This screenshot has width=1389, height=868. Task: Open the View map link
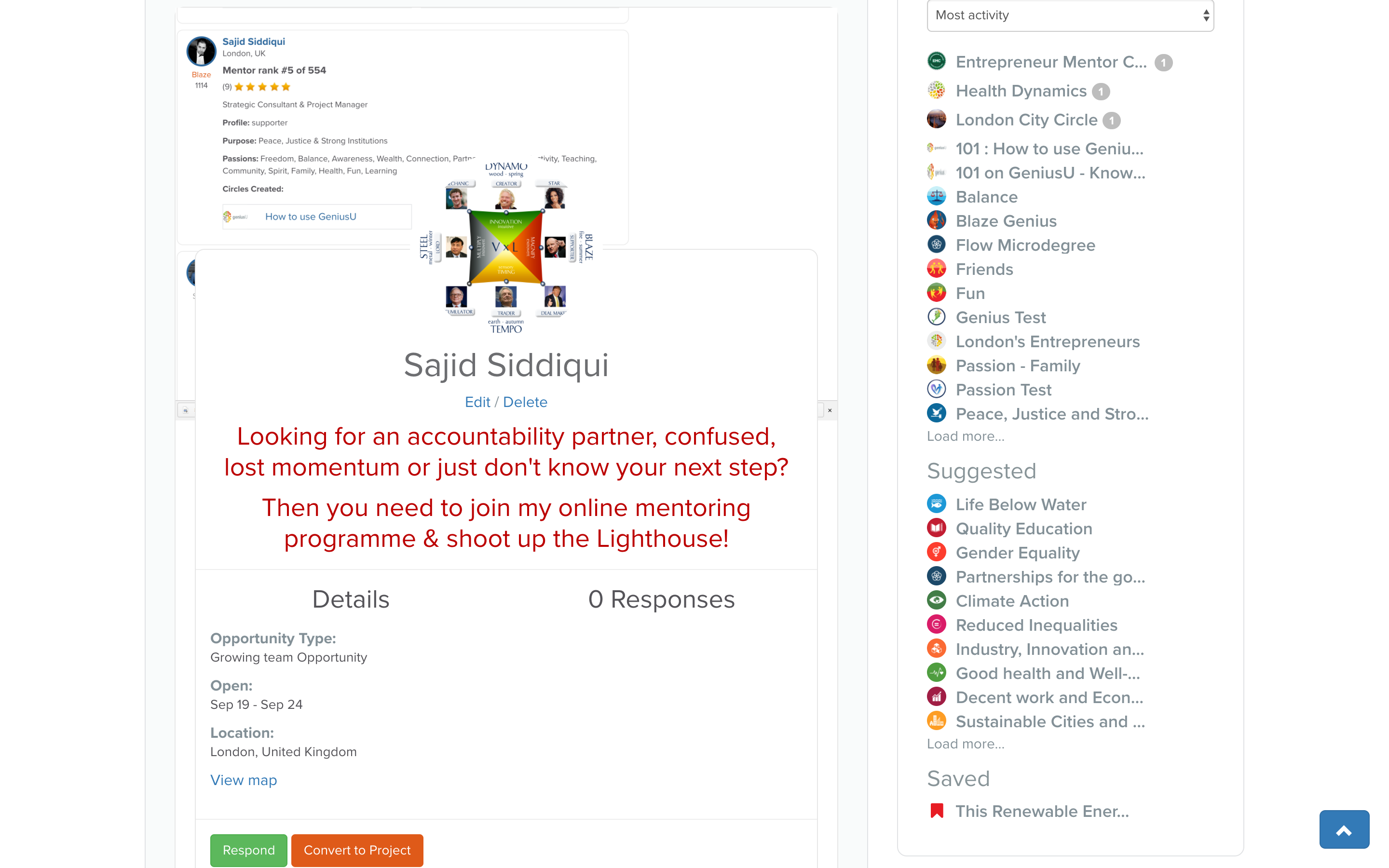pos(244,780)
